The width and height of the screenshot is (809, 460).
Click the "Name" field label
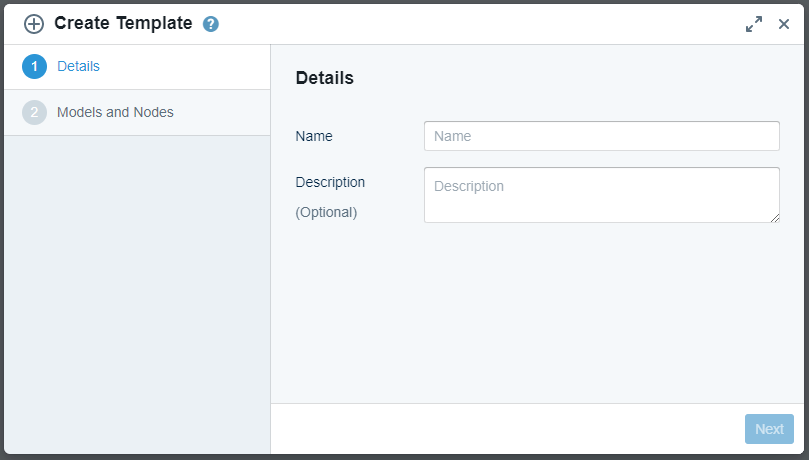[x=314, y=136]
